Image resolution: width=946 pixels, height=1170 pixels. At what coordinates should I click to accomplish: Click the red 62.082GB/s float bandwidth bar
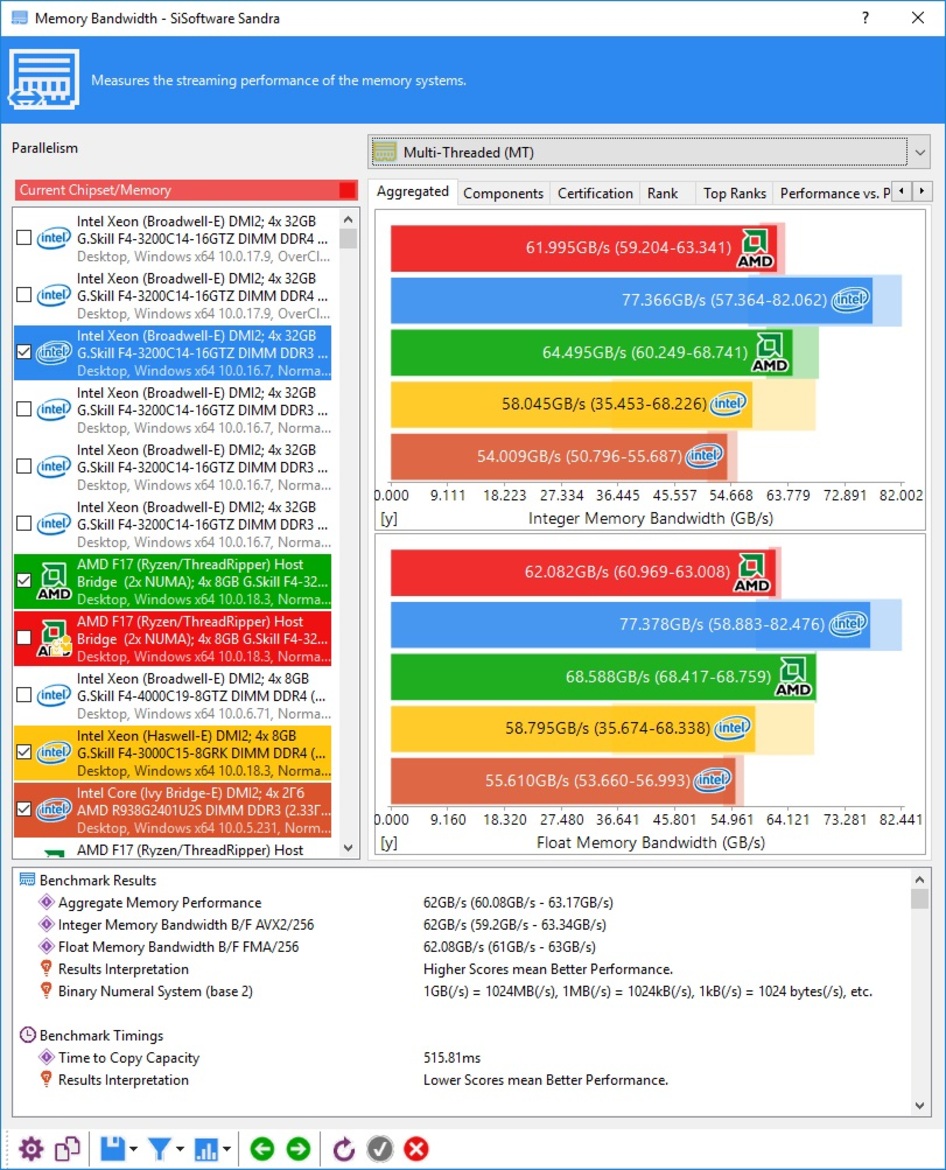(x=583, y=573)
